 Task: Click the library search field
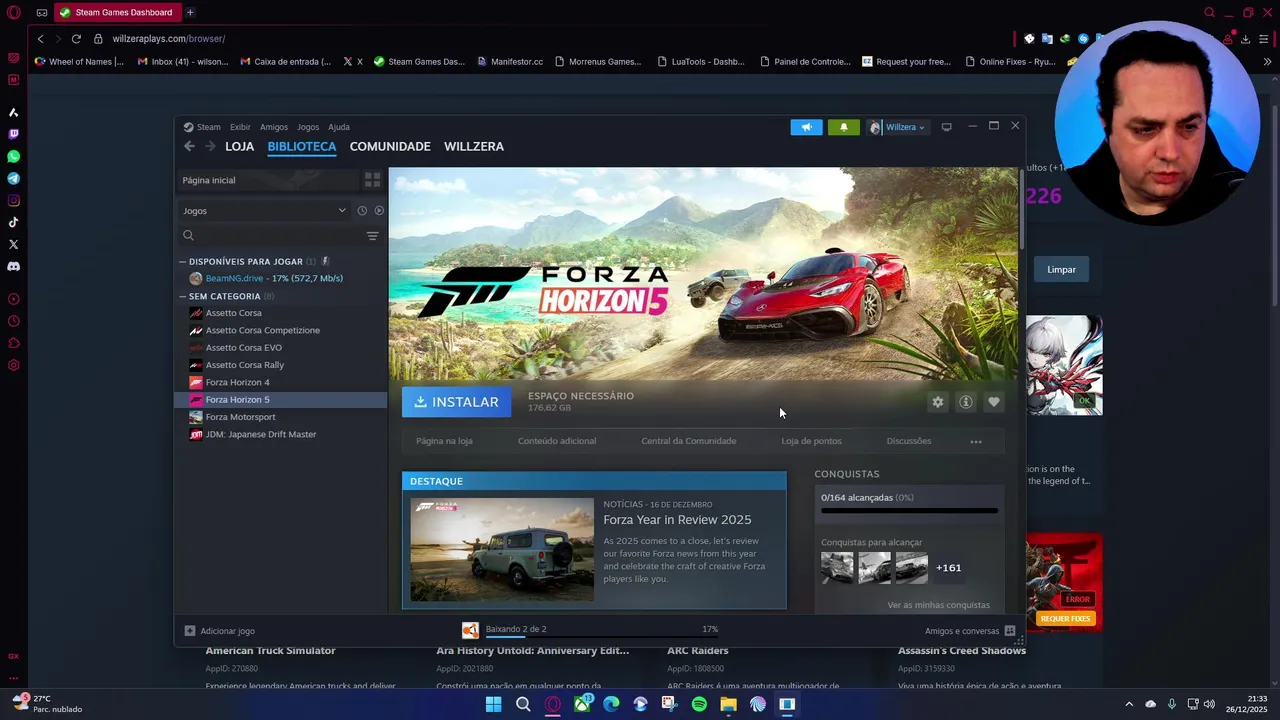click(270, 236)
